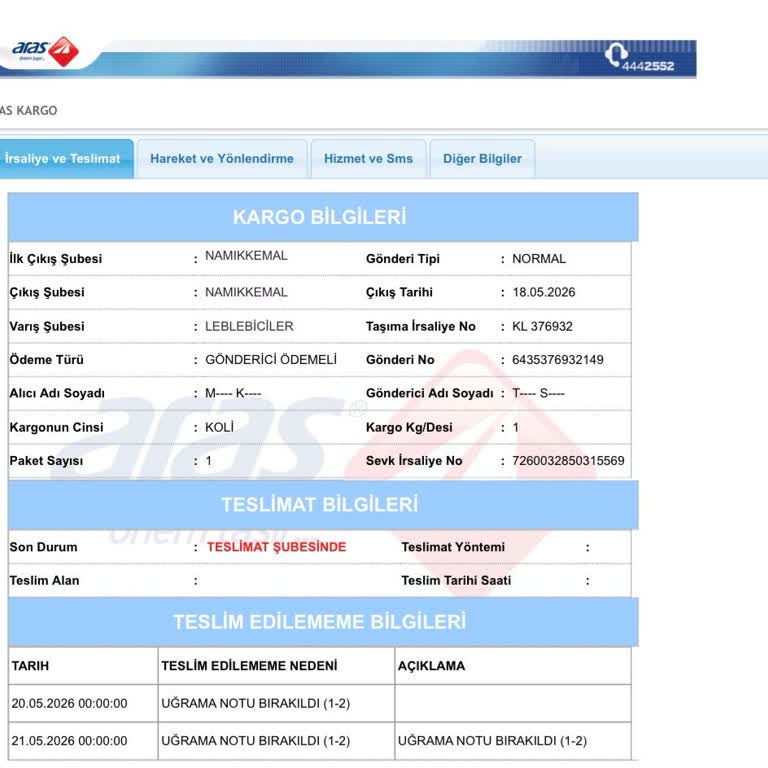The width and height of the screenshot is (768, 768).
Task: Click phone number 4442552
Action: pos(648,66)
